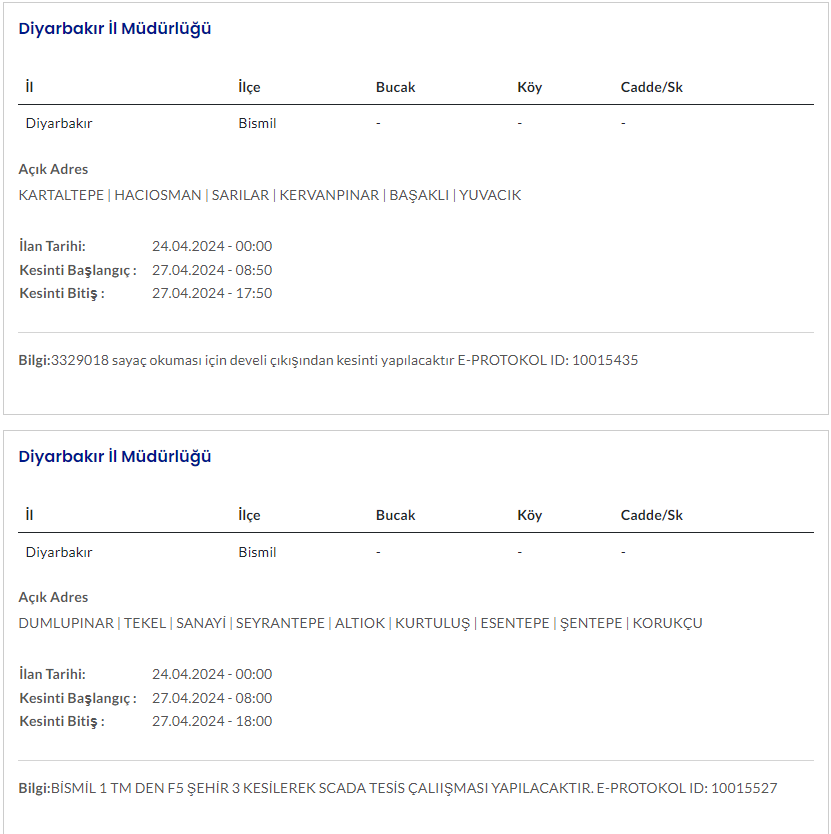Click the Bismil cell in the DUMLUPINAR outage table

point(257,552)
